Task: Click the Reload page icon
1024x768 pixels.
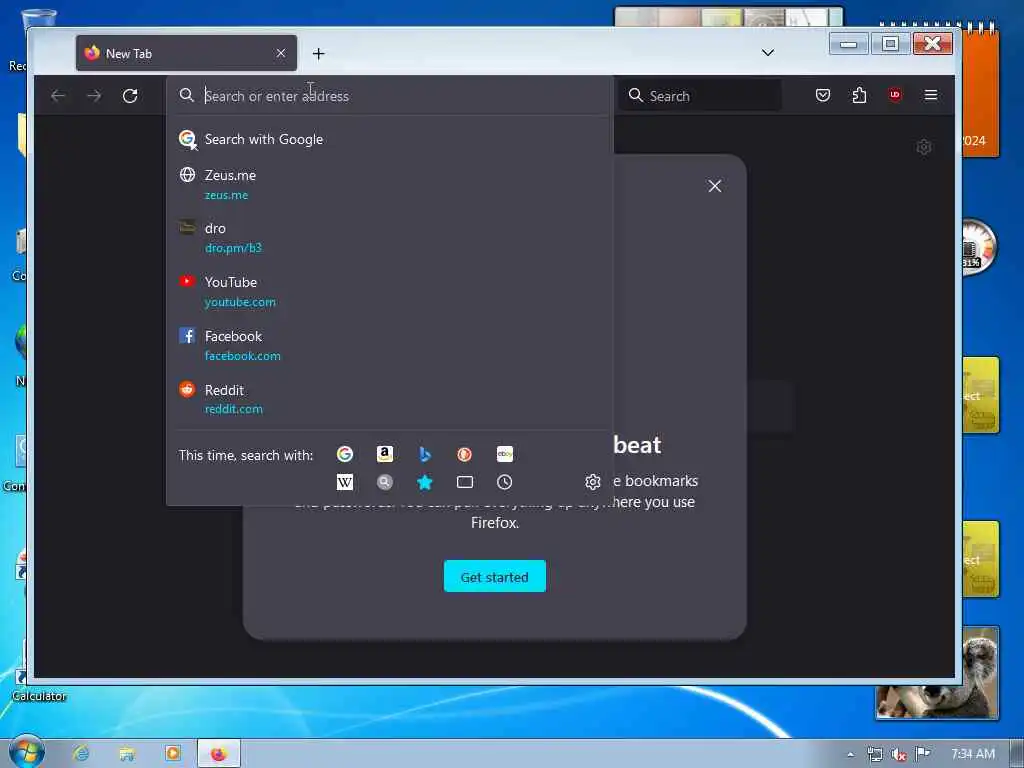Action: click(x=130, y=96)
